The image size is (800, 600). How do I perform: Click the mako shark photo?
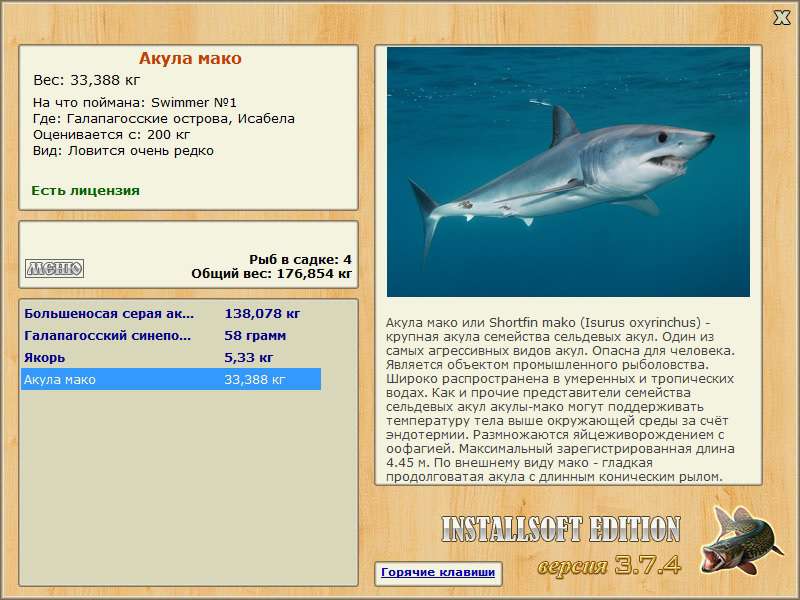pyautogui.click(x=568, y=171)
